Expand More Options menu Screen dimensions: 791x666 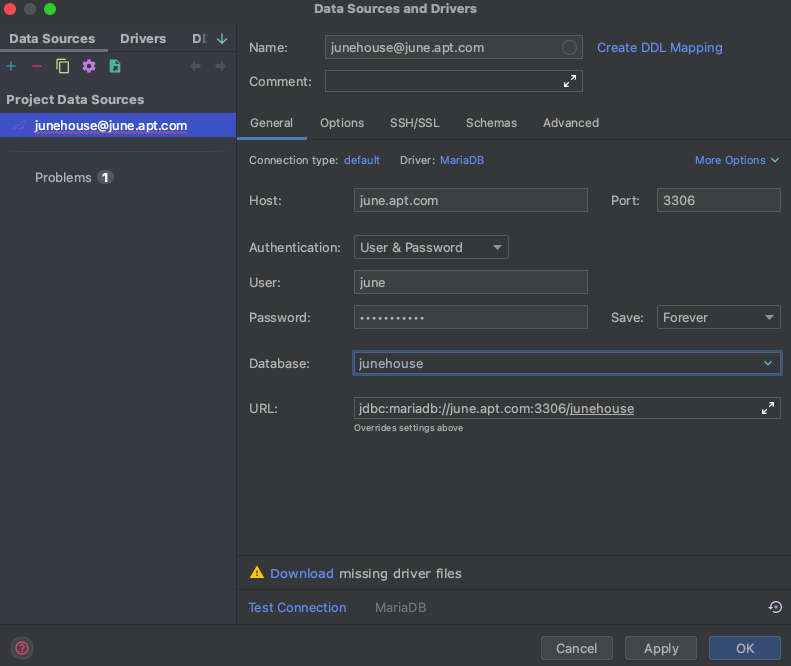click(x=737, y=160)
